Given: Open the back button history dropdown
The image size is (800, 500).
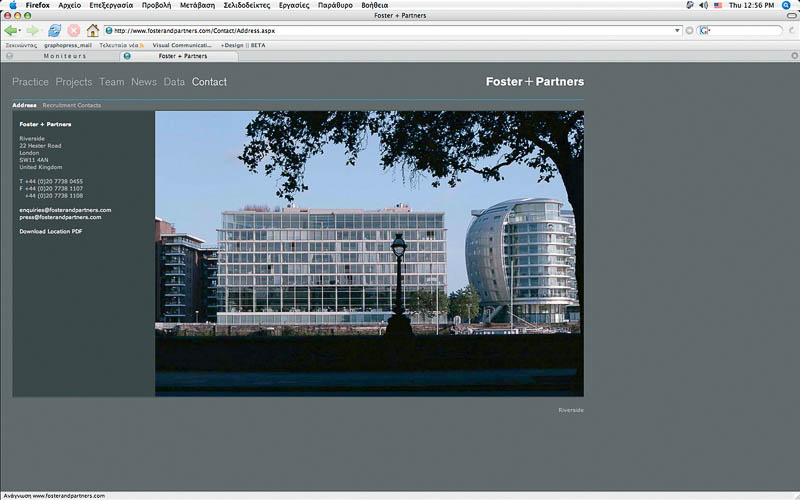Looking at the screenshot, I should pyautogui.click(x=20, y=31).
